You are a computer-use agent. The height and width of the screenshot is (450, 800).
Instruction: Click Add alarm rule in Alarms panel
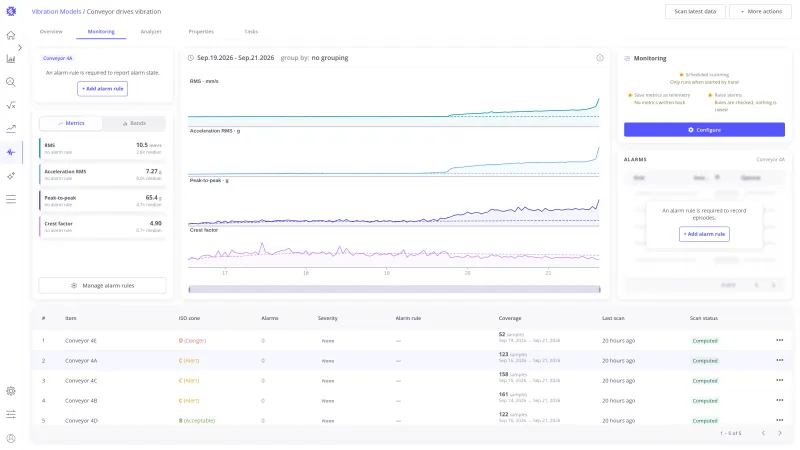pos(704,234)
